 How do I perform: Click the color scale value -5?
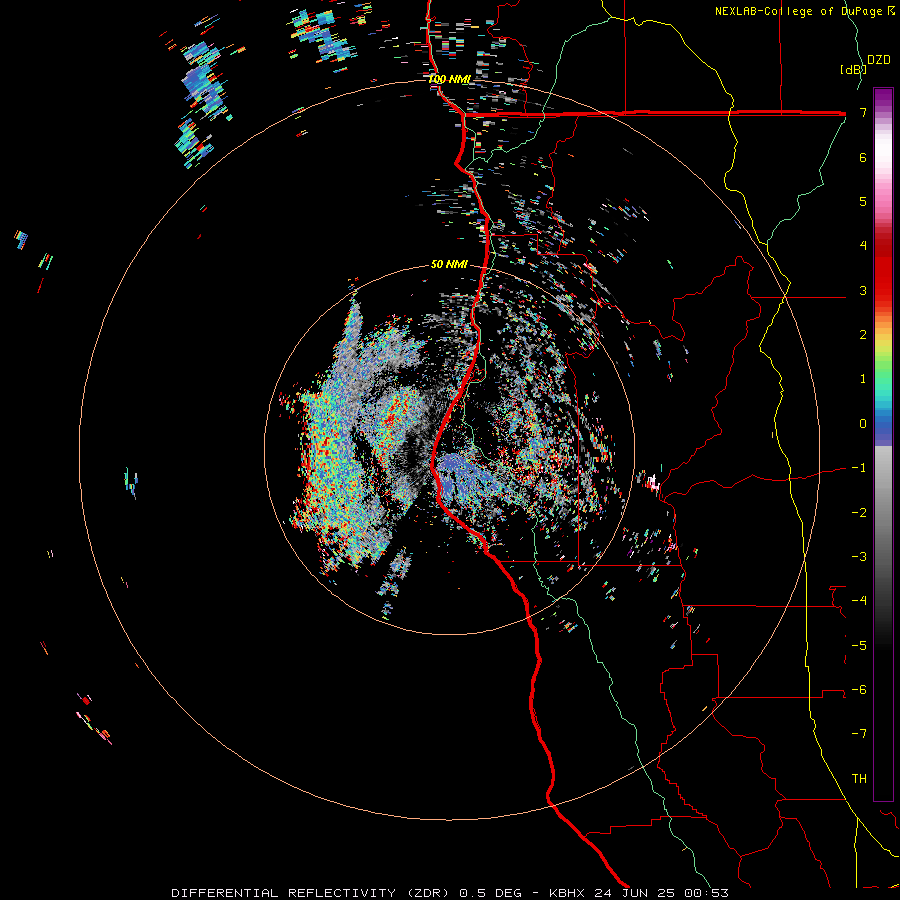tap(859, 646)
